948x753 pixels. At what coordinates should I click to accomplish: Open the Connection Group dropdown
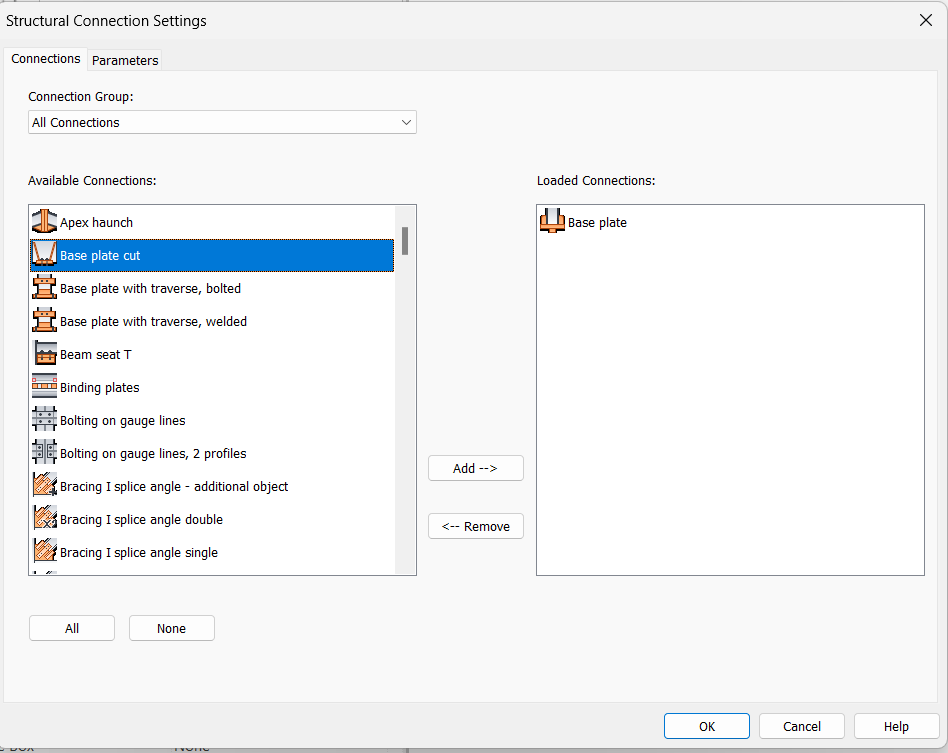pyautogui.click(x=222, y=122)
